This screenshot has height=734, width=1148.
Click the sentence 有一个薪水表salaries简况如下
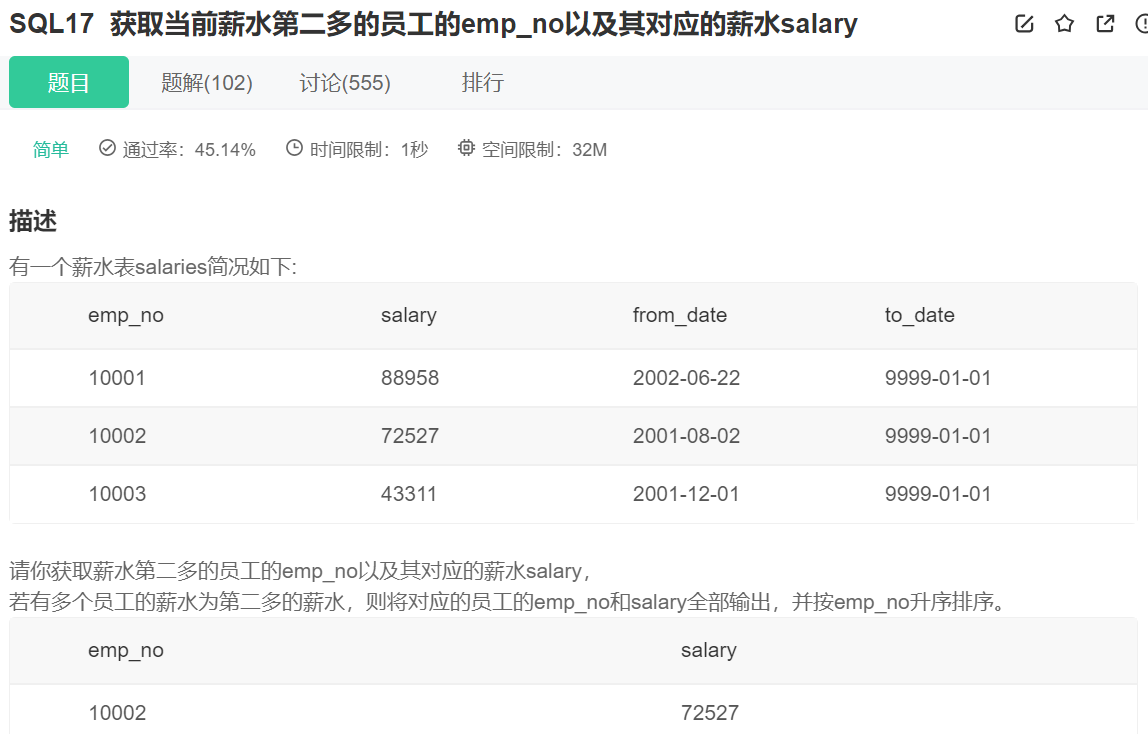pyautogui.click(x=153, y=266)
